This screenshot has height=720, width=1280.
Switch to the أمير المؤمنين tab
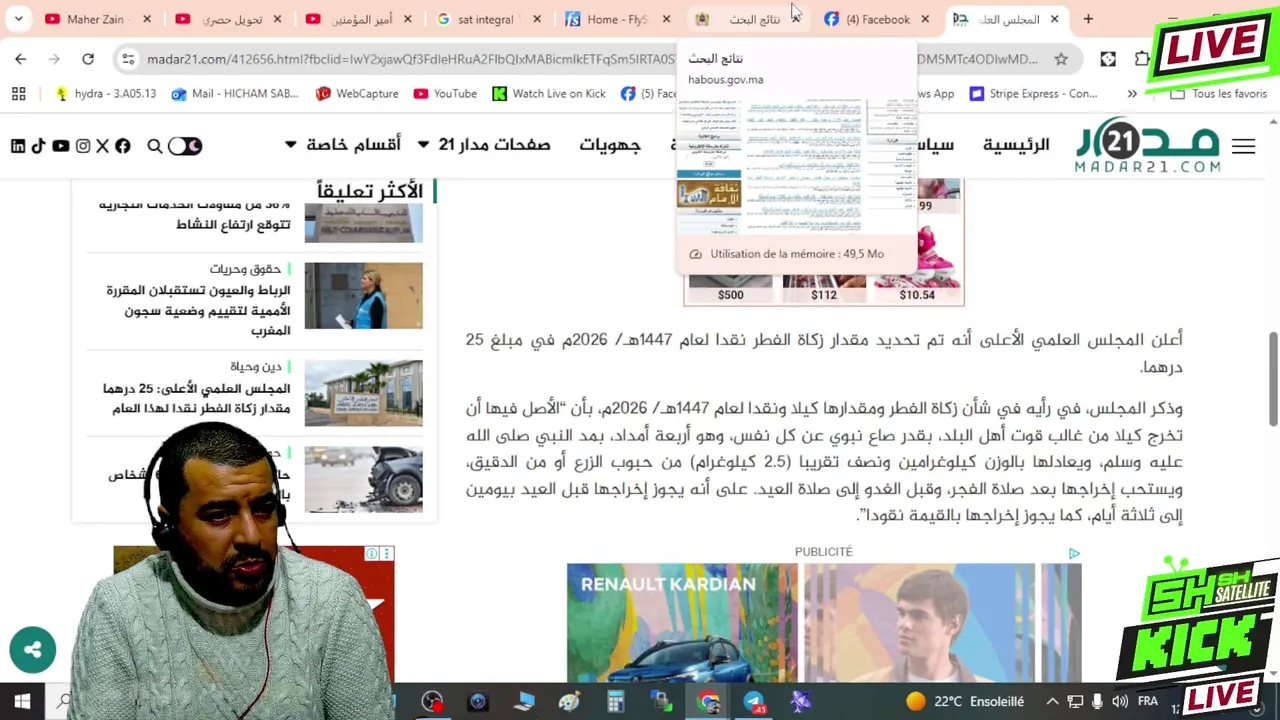click(358, 19)
